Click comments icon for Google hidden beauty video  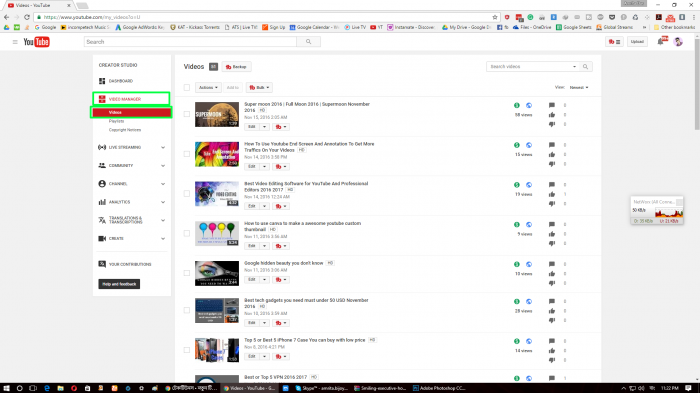click(552, 264)
